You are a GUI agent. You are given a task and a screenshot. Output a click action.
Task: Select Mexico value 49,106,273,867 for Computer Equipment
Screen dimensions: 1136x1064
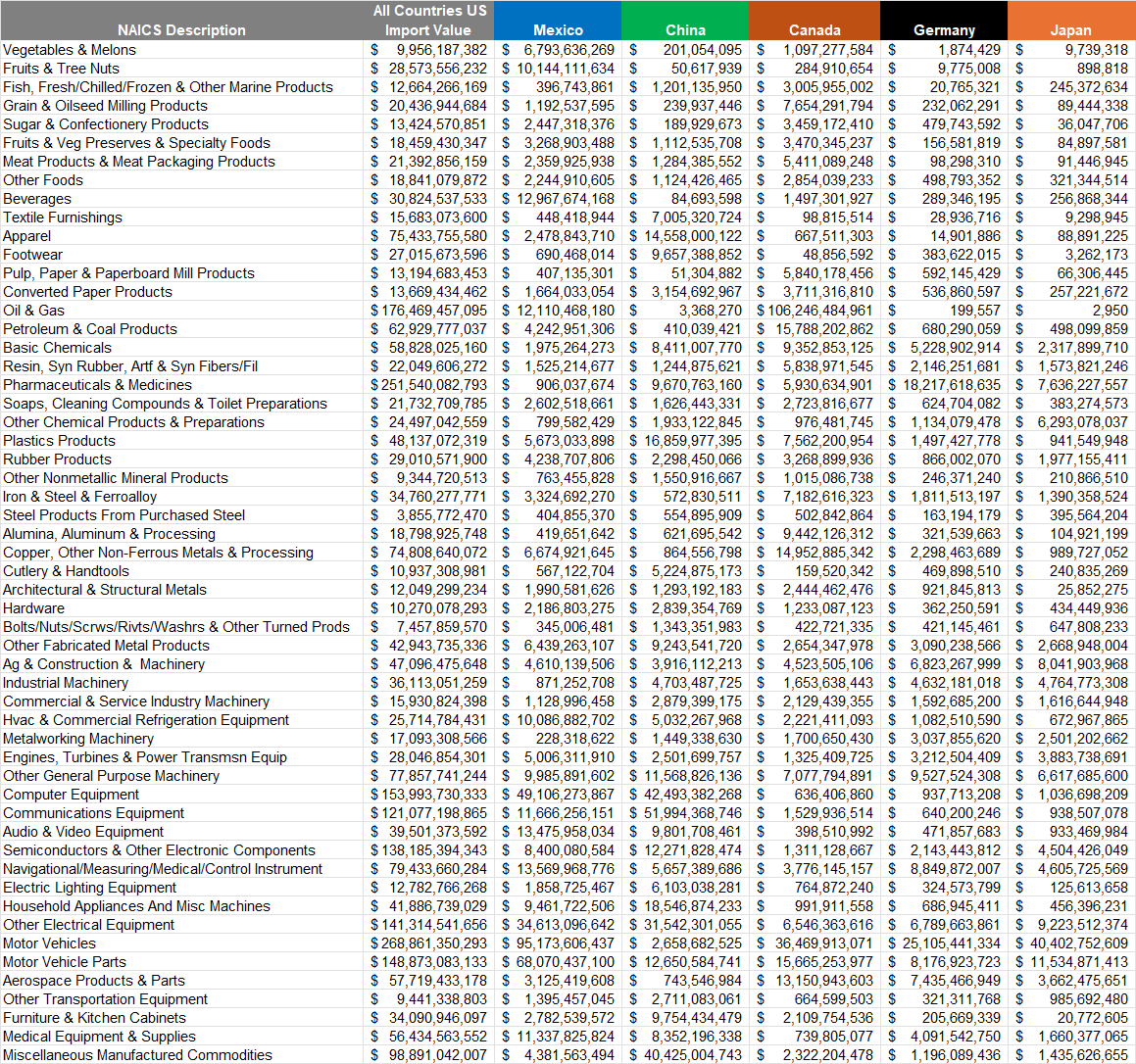tap(558, 795)
